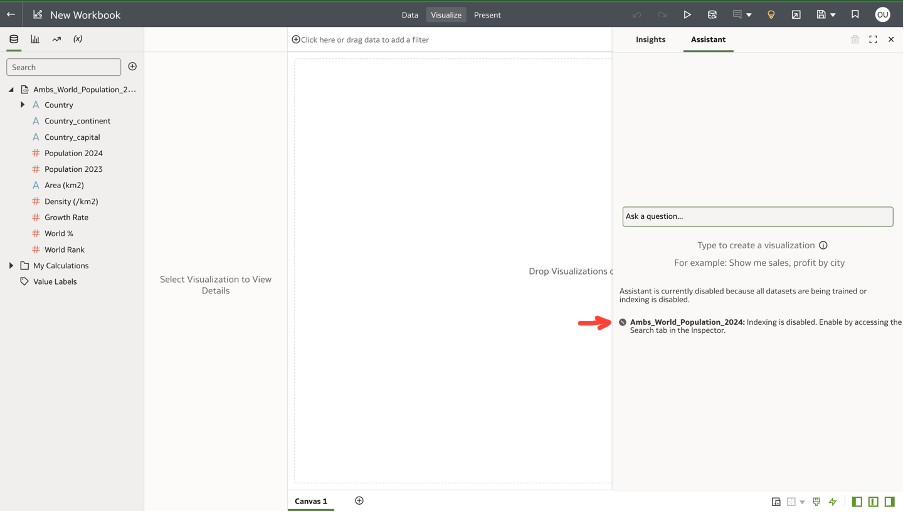904x512 pixels.
Task: Click info icon beside 'Type to create a visualization'
Action: pos(823,245)
